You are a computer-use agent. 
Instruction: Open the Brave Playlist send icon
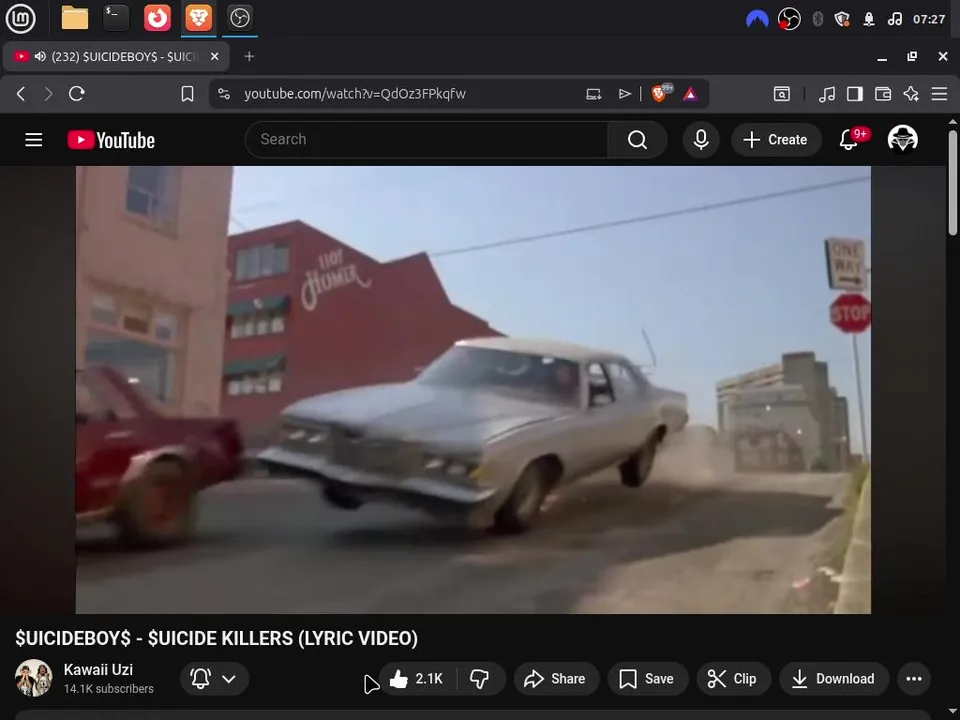click(624, 94)
